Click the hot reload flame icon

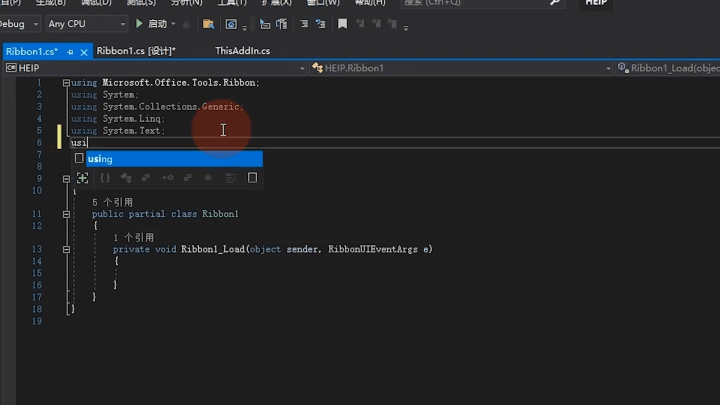pyautogui.click(x=186, y=24)
